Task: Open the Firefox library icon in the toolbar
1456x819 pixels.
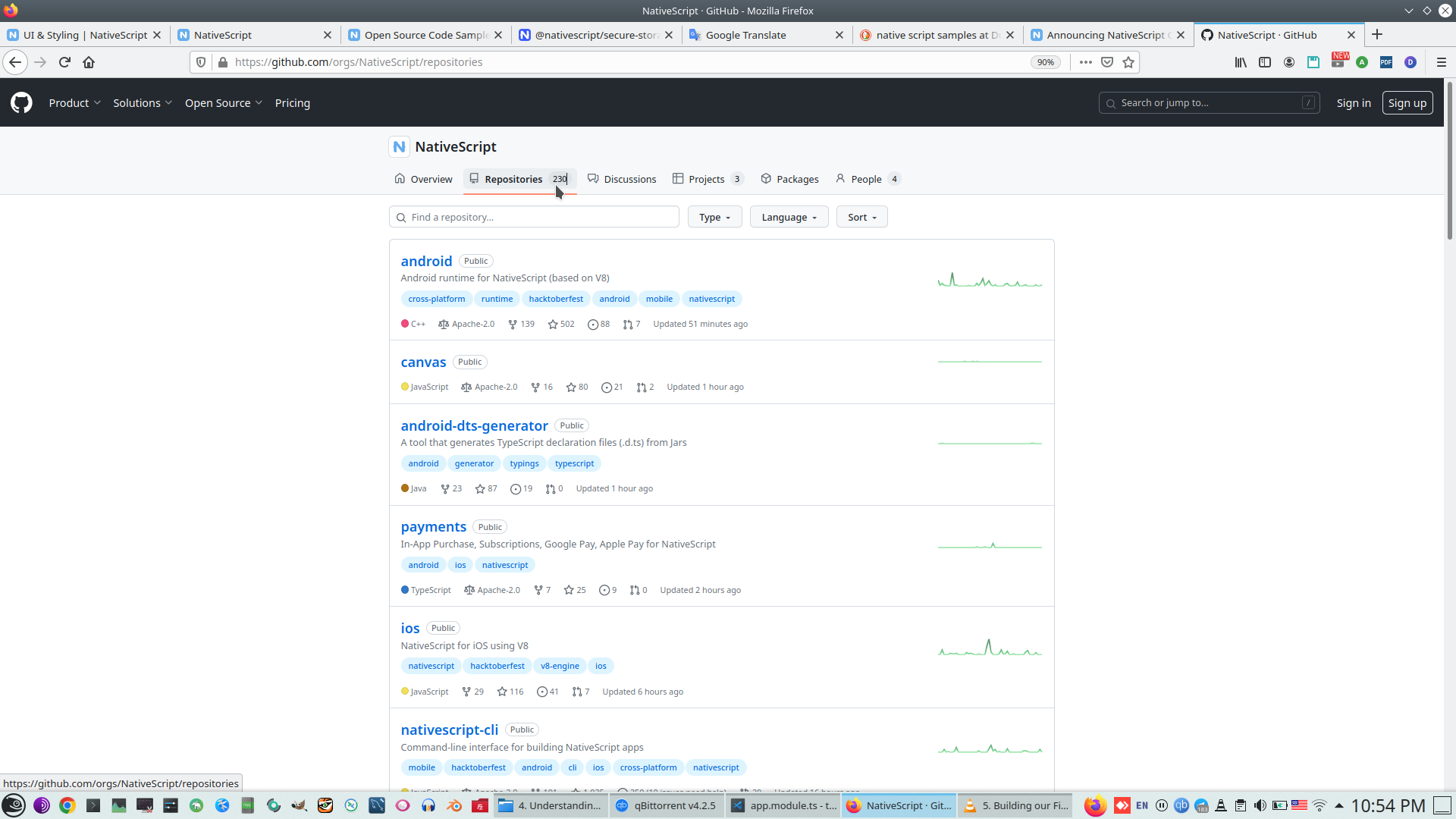Action: (1241, 62)
